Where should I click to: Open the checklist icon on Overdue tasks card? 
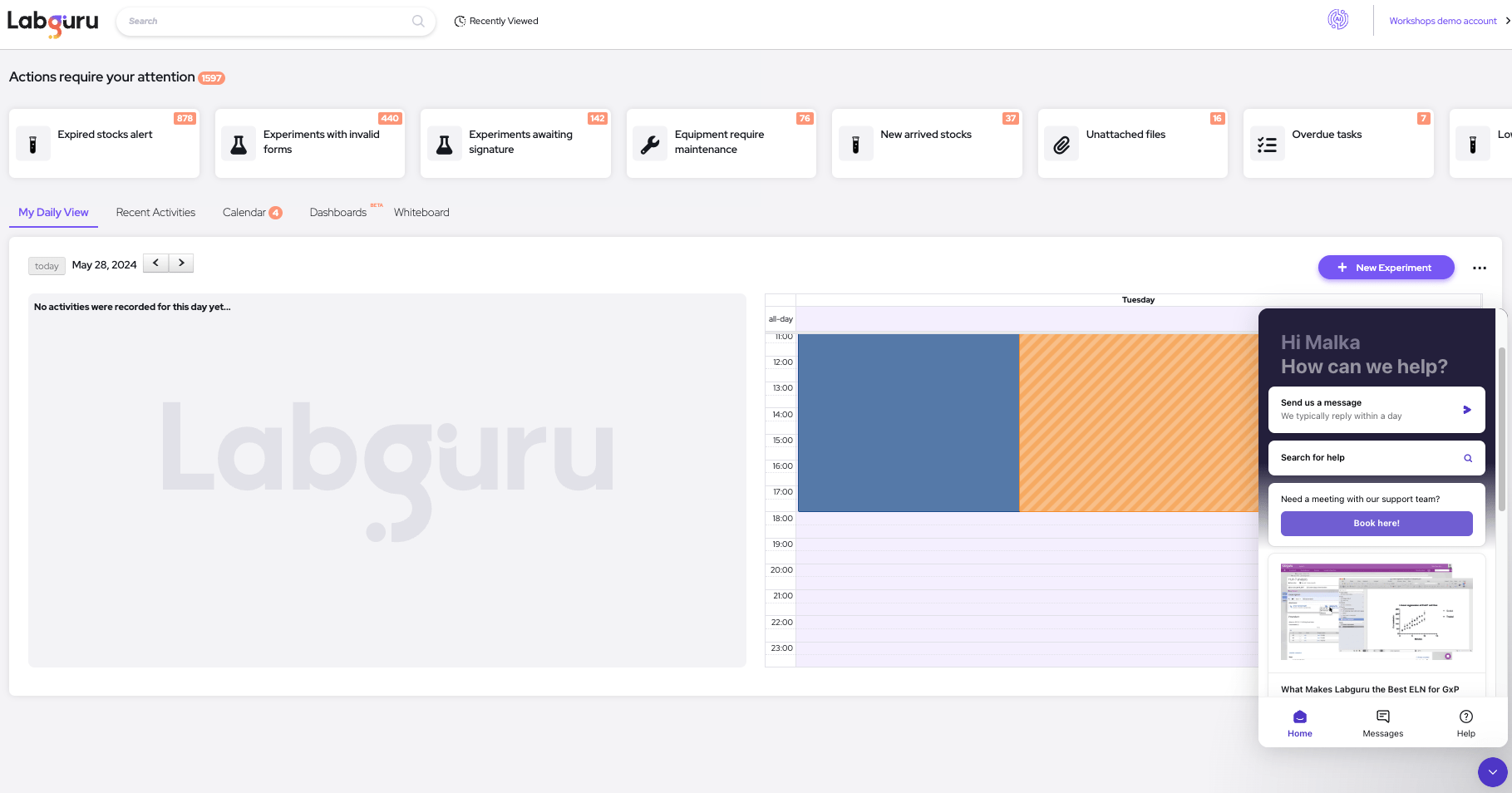(1268, 143)
